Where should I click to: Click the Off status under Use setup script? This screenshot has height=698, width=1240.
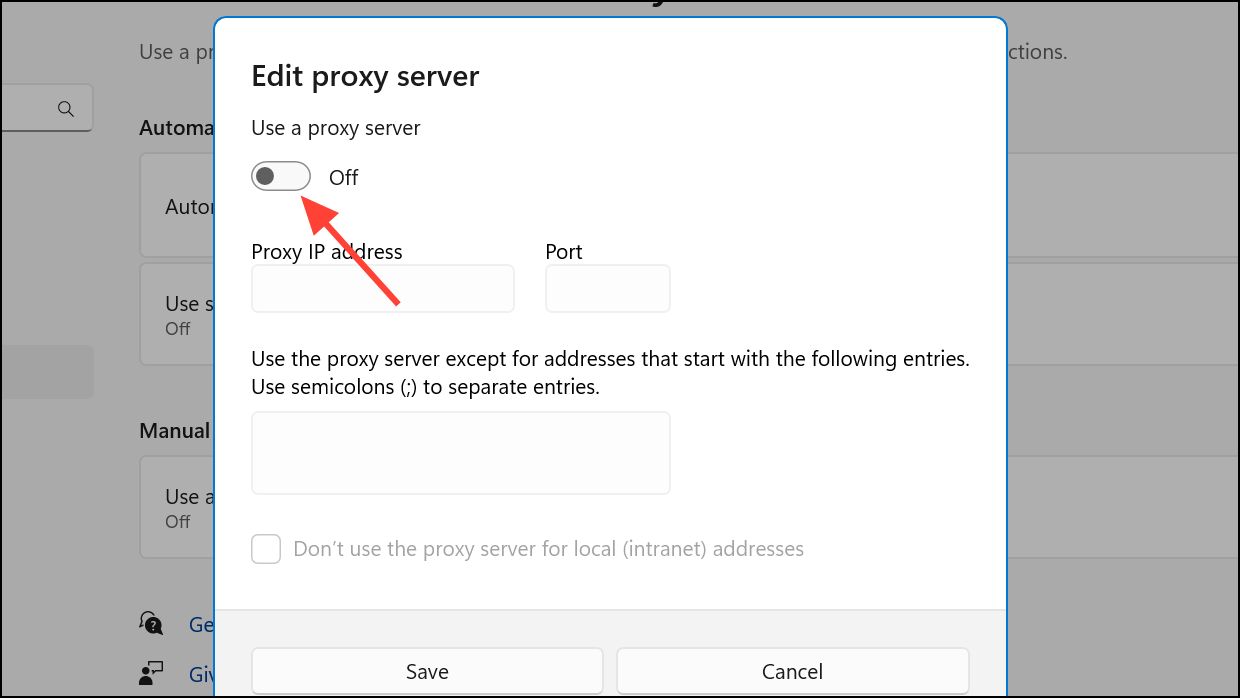pos(178,328)
